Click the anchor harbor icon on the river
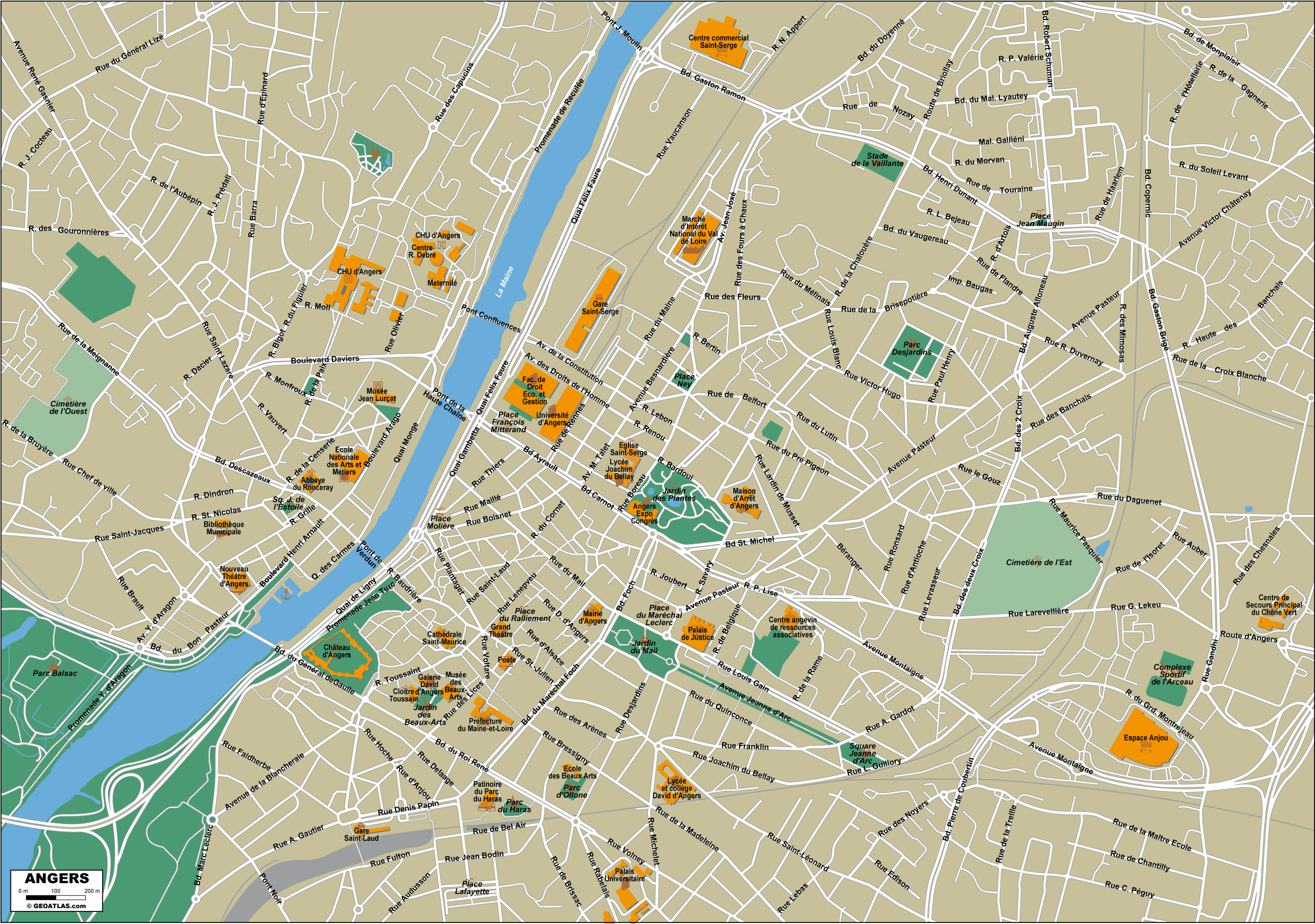 pyautogui.click(x=286, y=594)
